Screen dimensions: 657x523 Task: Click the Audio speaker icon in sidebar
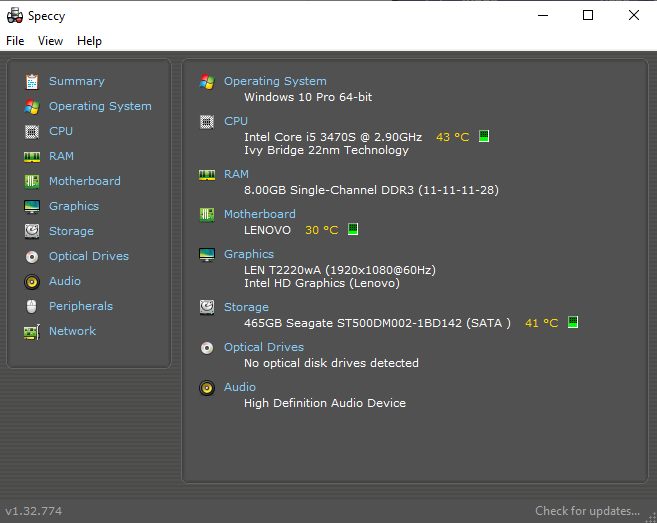pos(32,282)
